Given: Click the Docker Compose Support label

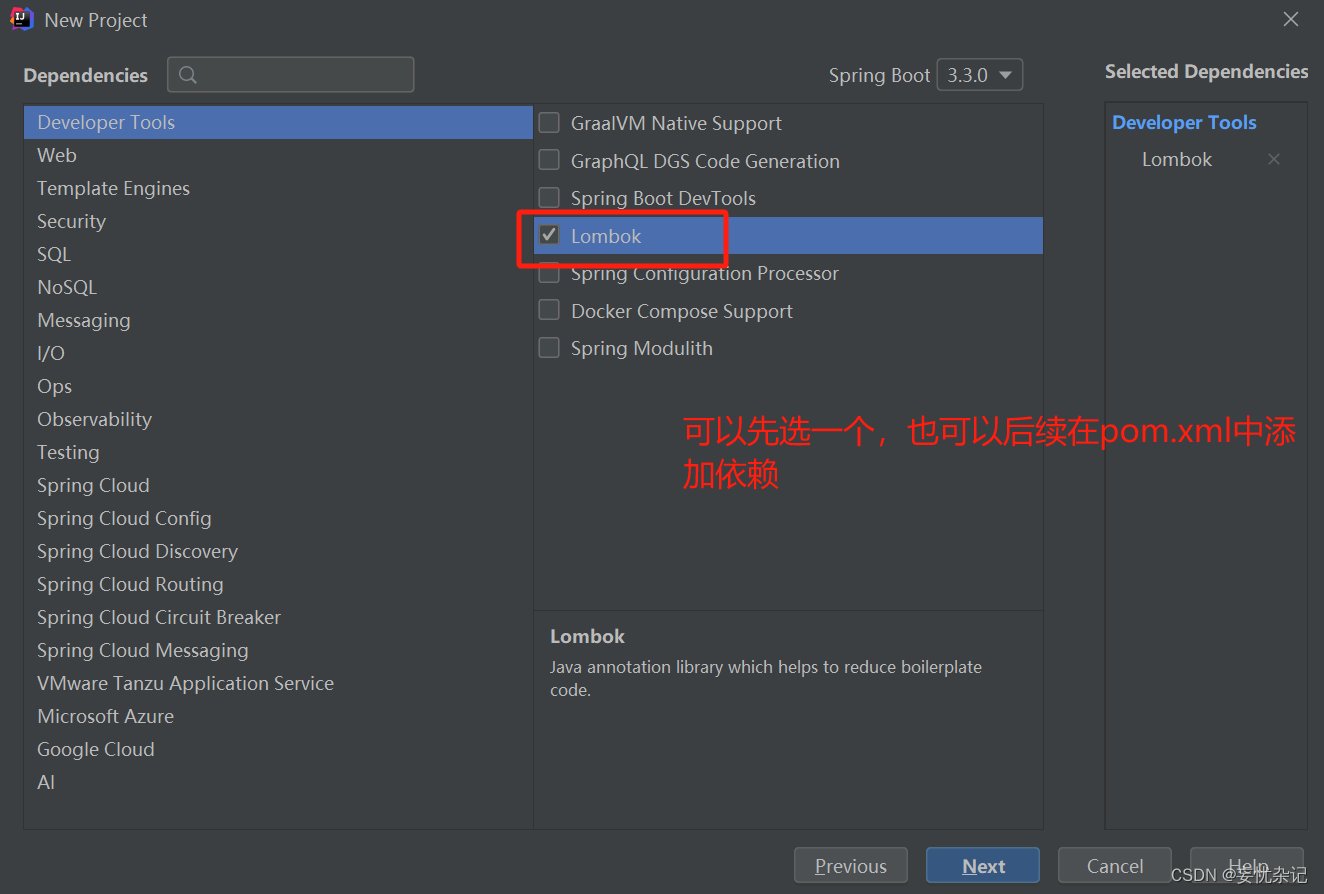Looking at the screenshot, I should (x=682, y=311).
